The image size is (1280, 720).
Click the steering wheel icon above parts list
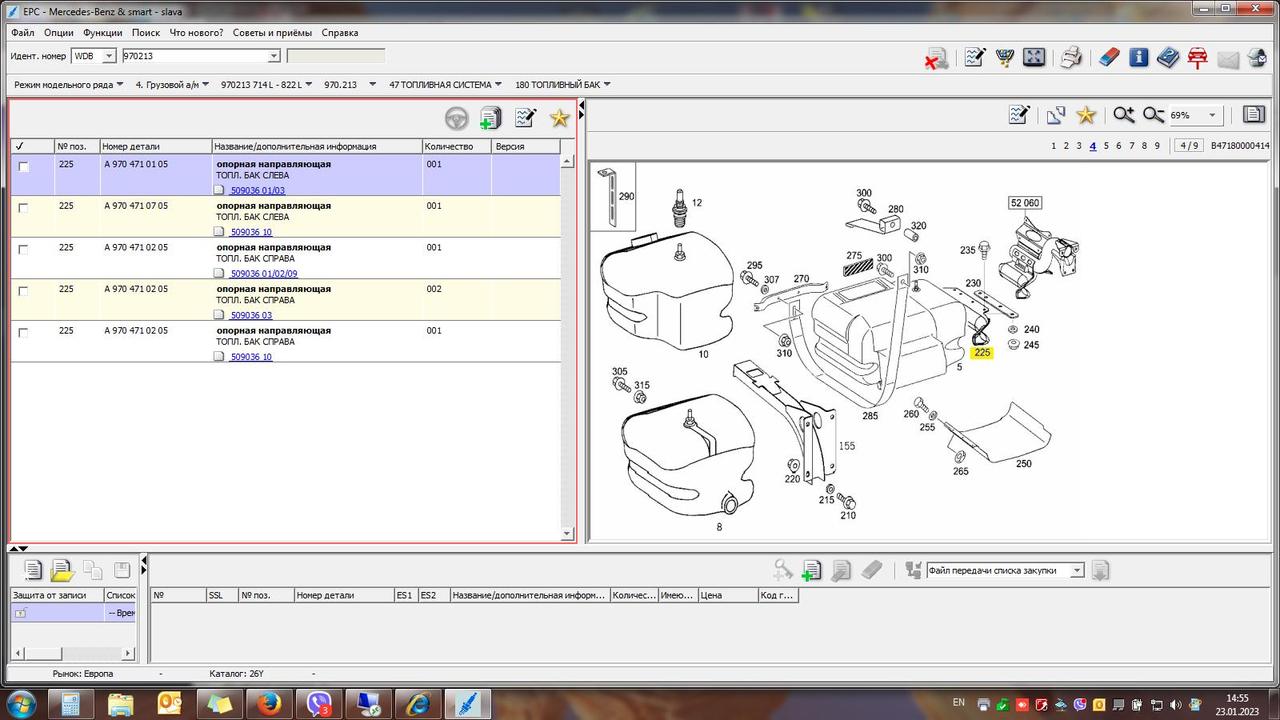456,119
